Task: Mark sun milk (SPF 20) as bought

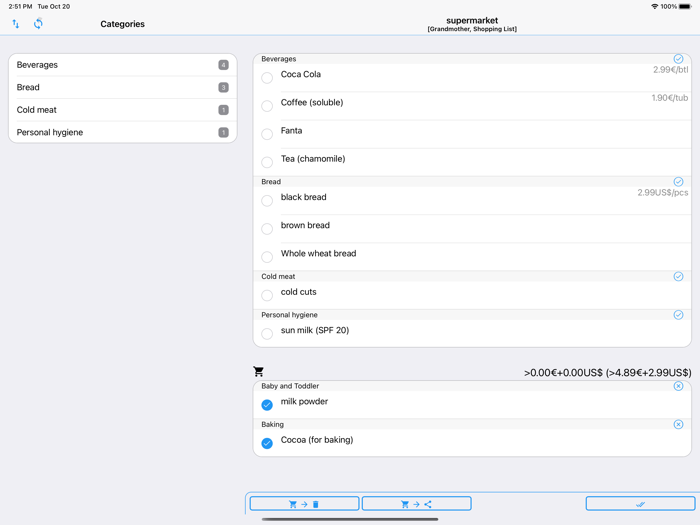Action: click(267, 333)
